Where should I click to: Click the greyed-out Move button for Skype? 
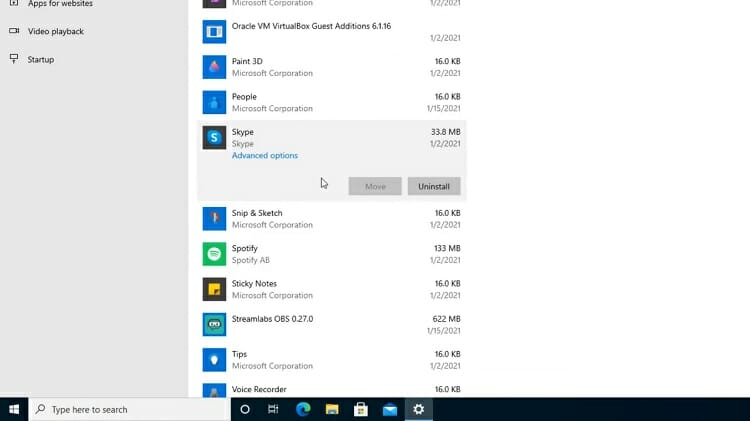tap(375, 187)
